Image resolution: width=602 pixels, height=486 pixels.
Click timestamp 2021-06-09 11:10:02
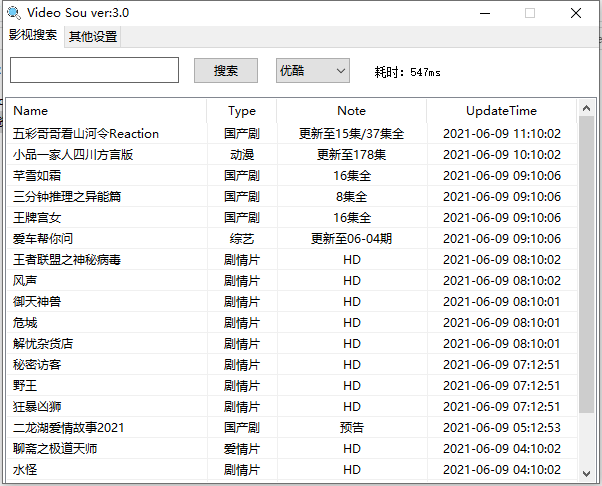502,134
